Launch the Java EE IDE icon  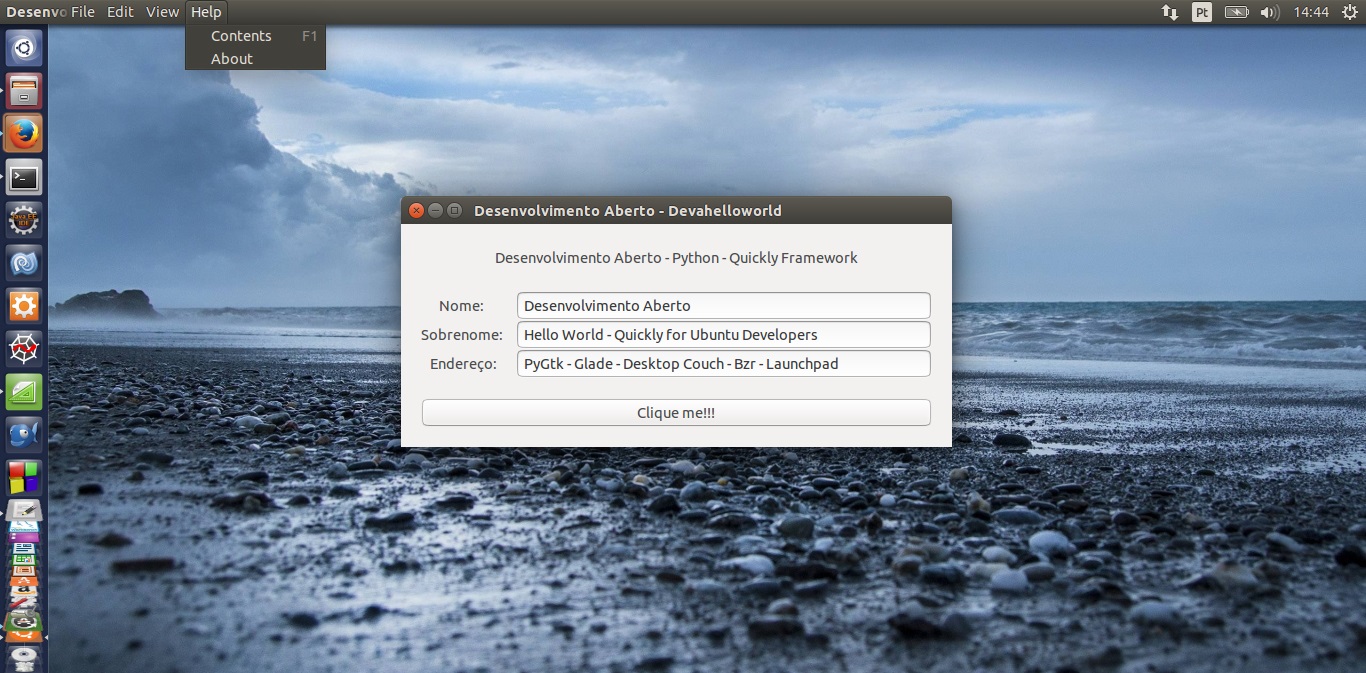pyautogui.click(x=24, y=220)
